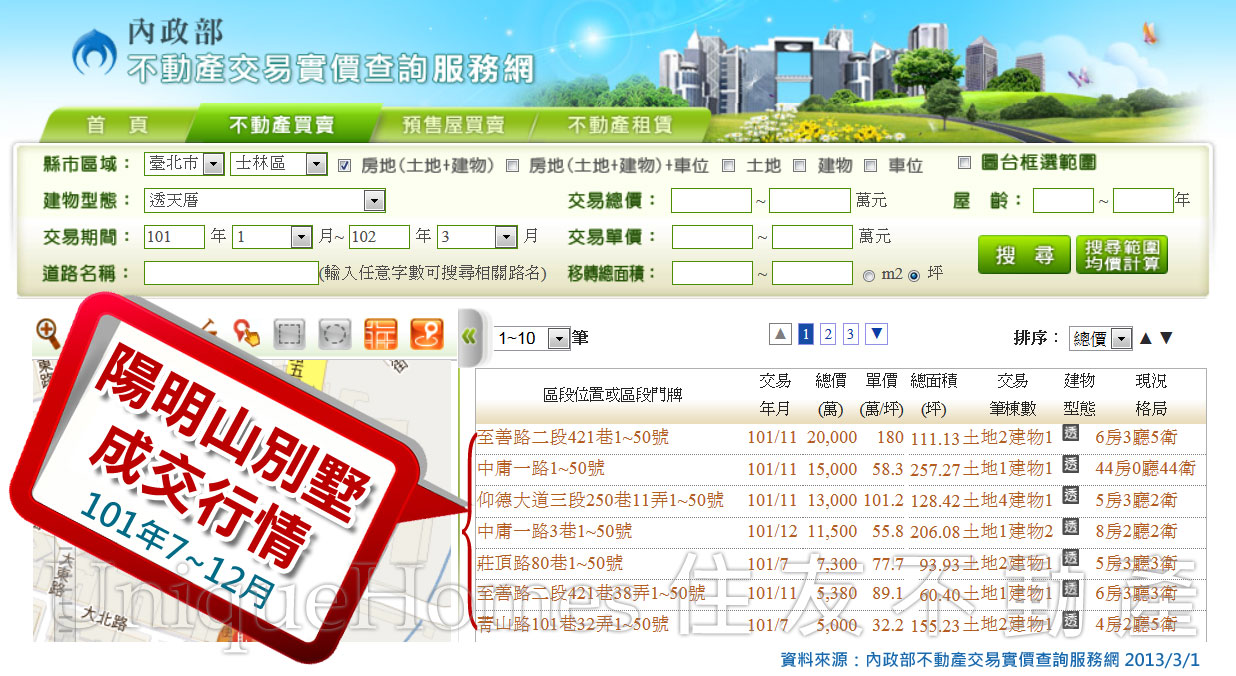Open the 士林區 district dropdown

(x=279, y=164)
